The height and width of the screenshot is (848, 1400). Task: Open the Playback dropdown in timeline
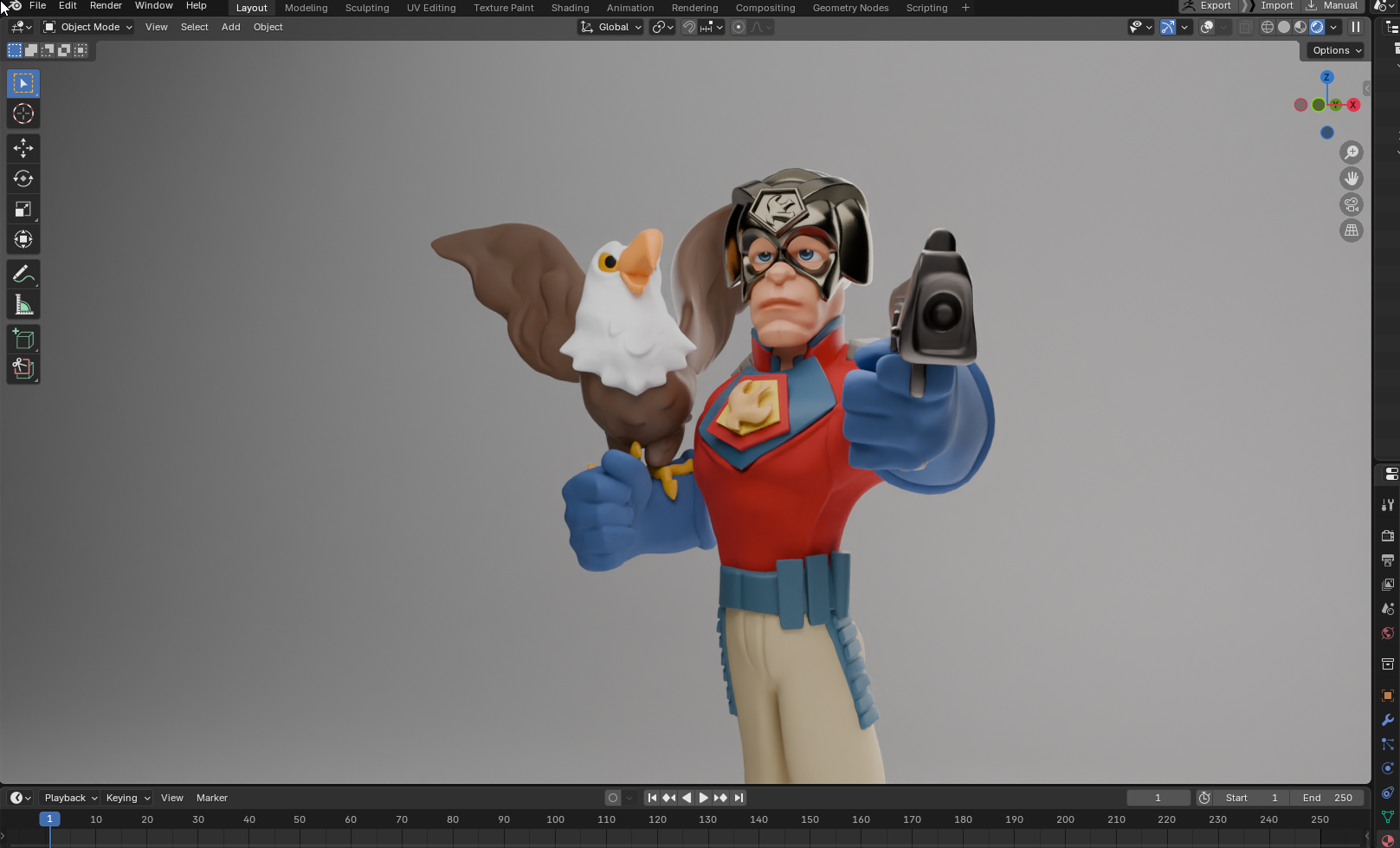[70, 798]
